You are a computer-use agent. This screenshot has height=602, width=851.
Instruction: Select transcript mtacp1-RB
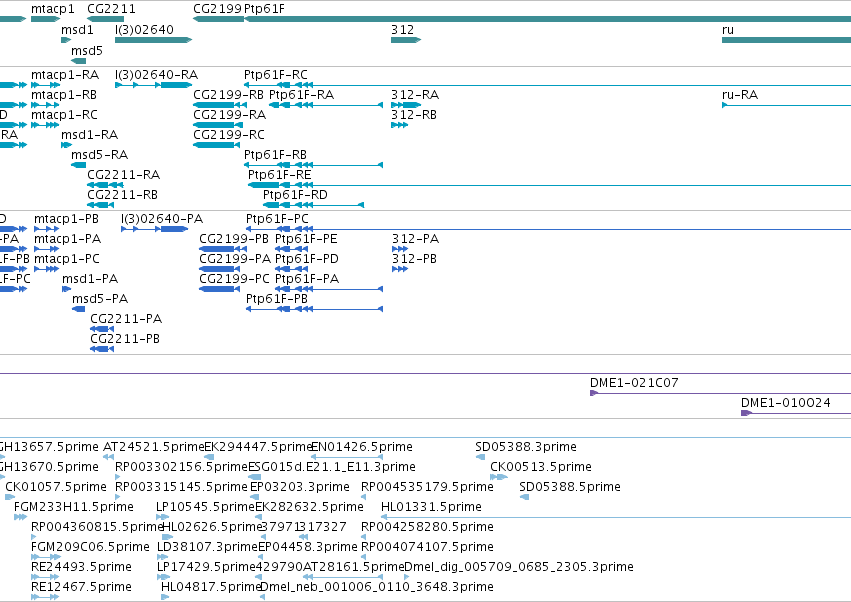[x=46, y=105]
